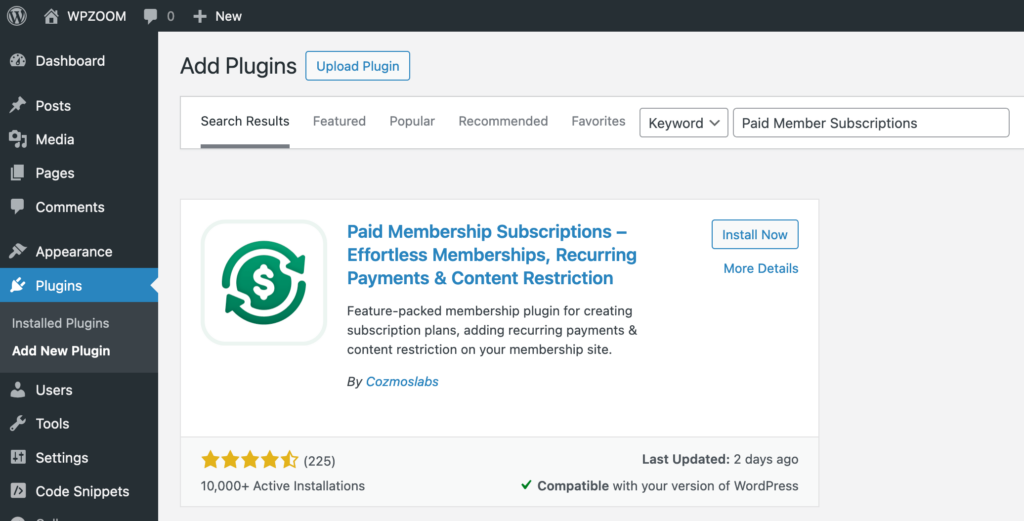Click the plugin search input field
The height and width of the screenshot is (521, 1024).
(x=871, y=123)
